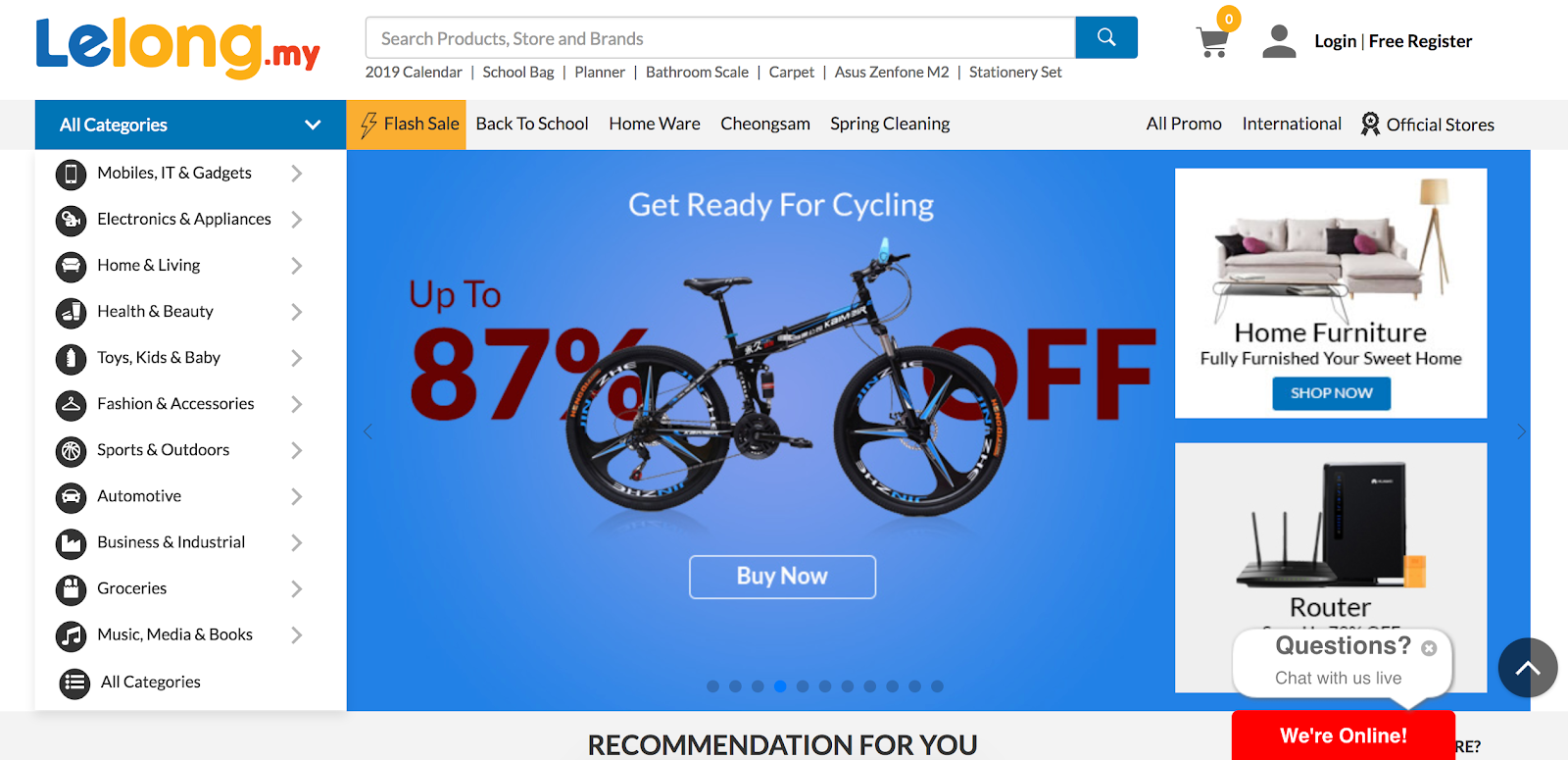Select the first carousel indicator dot
Viewport: 1568px width, 760px height.
tap(712, 686)
